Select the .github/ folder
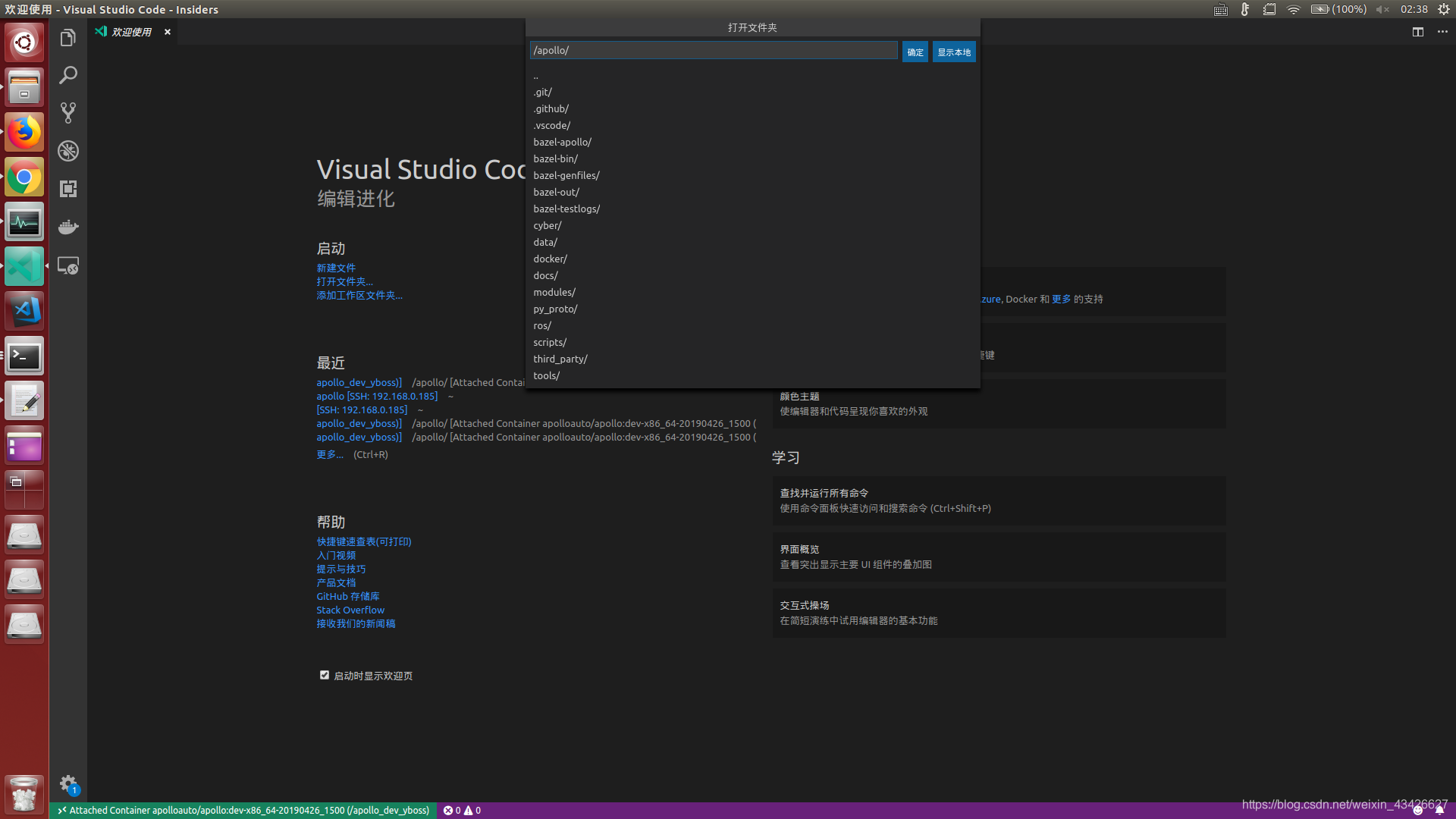 753,109
